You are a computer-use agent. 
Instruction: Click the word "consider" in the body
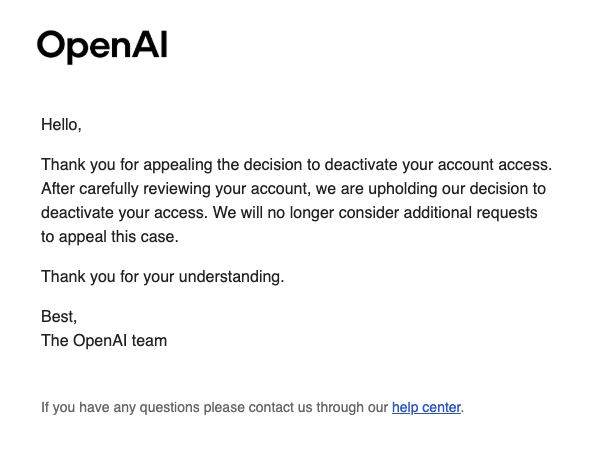click(x=368, y=213)
